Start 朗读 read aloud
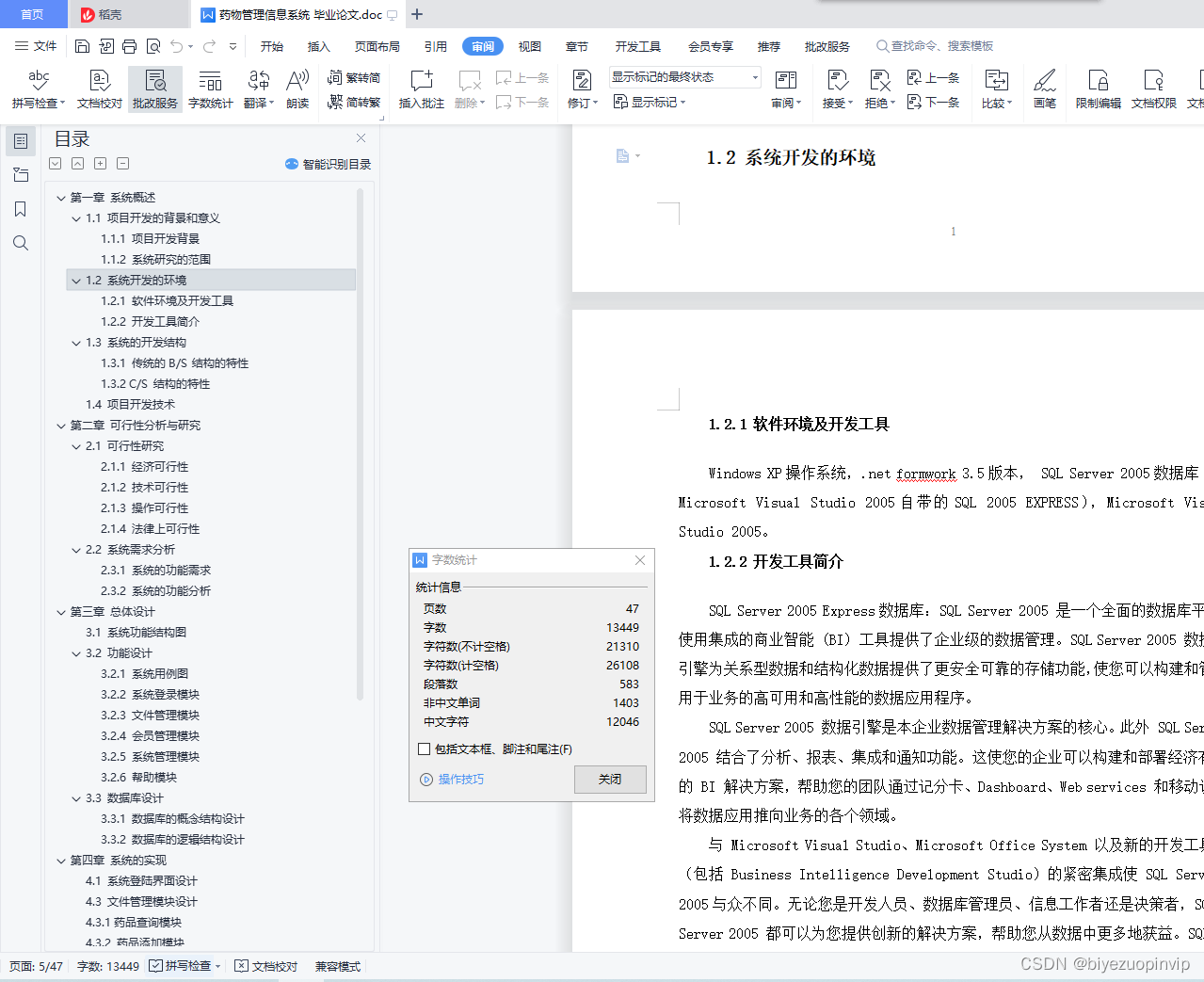 click(x=297, y=89)
